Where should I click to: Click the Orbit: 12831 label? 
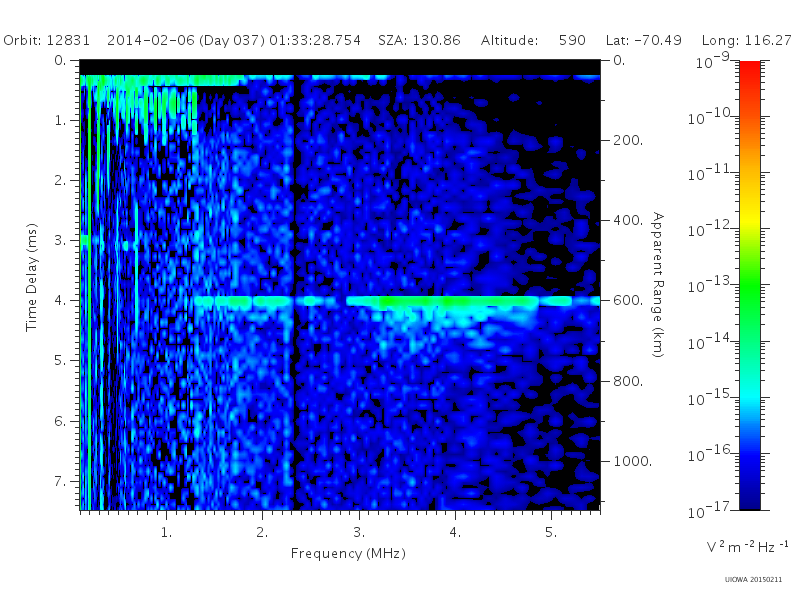pos(46,40)
